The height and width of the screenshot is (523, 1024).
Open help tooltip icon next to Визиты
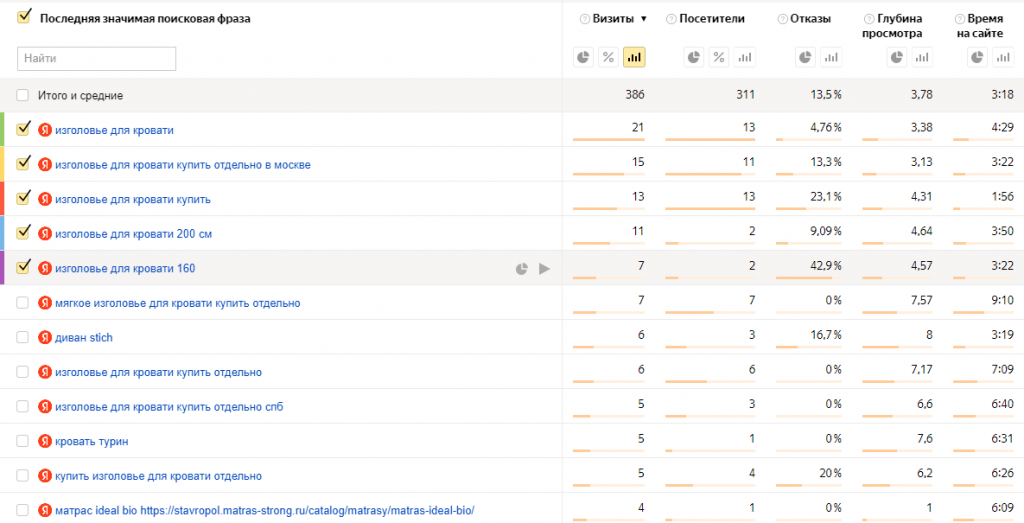(584, 19)
